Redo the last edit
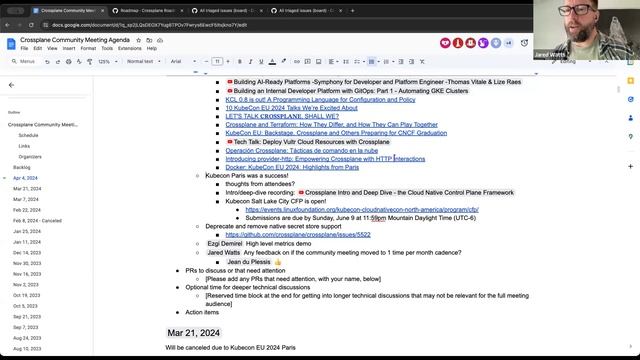The height and width of the screenshot is (360, 640). point(58,62)
